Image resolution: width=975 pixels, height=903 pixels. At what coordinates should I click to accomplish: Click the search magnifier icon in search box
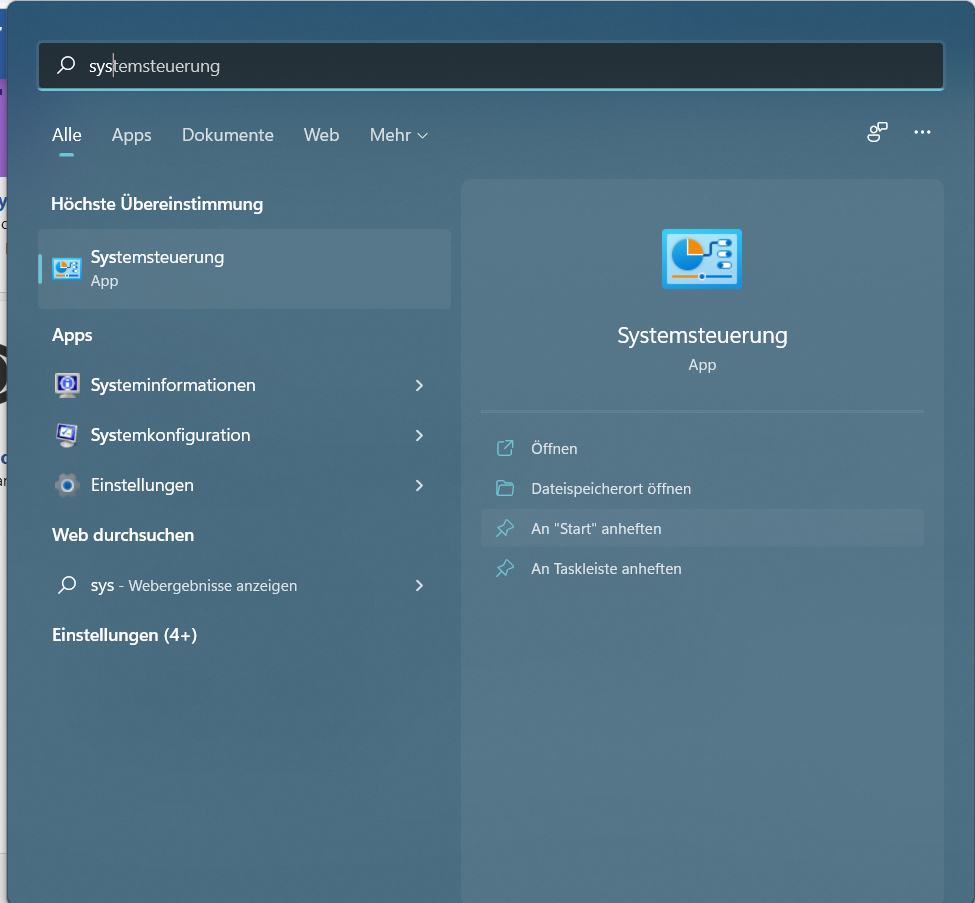(66, 65)
